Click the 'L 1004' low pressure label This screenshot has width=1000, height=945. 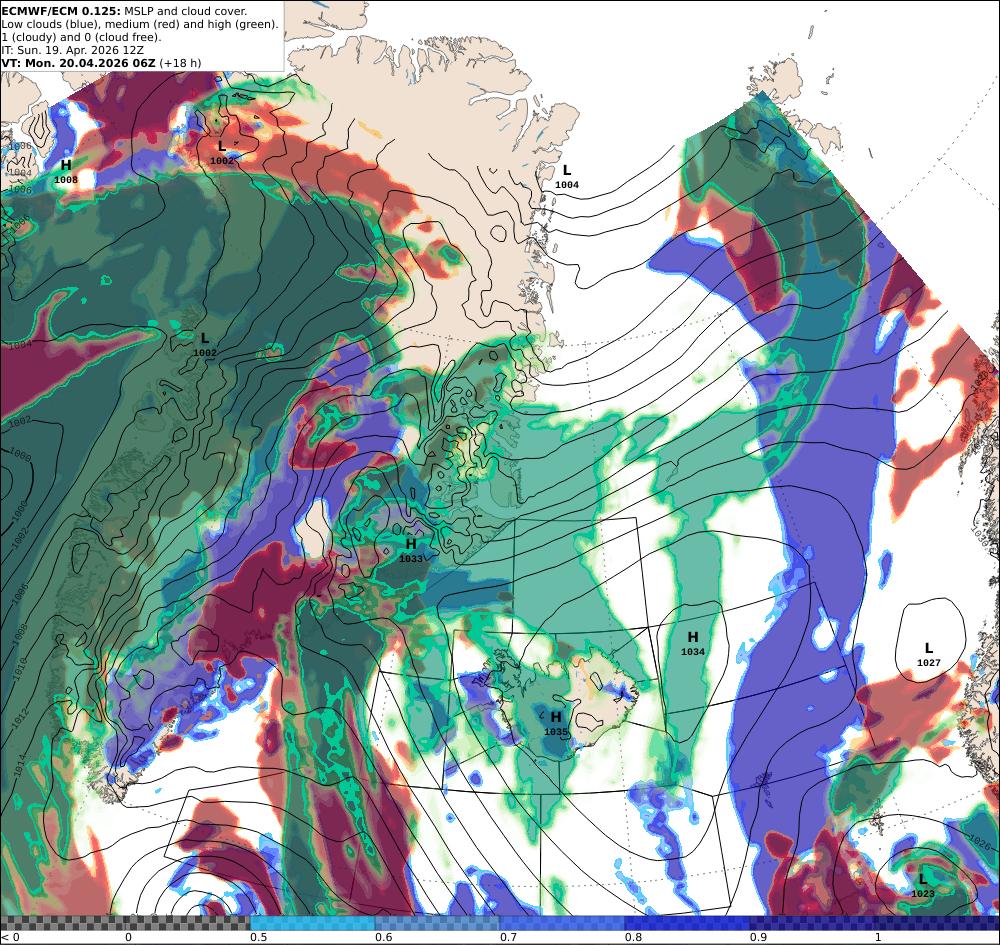click(x=567, y=177)
